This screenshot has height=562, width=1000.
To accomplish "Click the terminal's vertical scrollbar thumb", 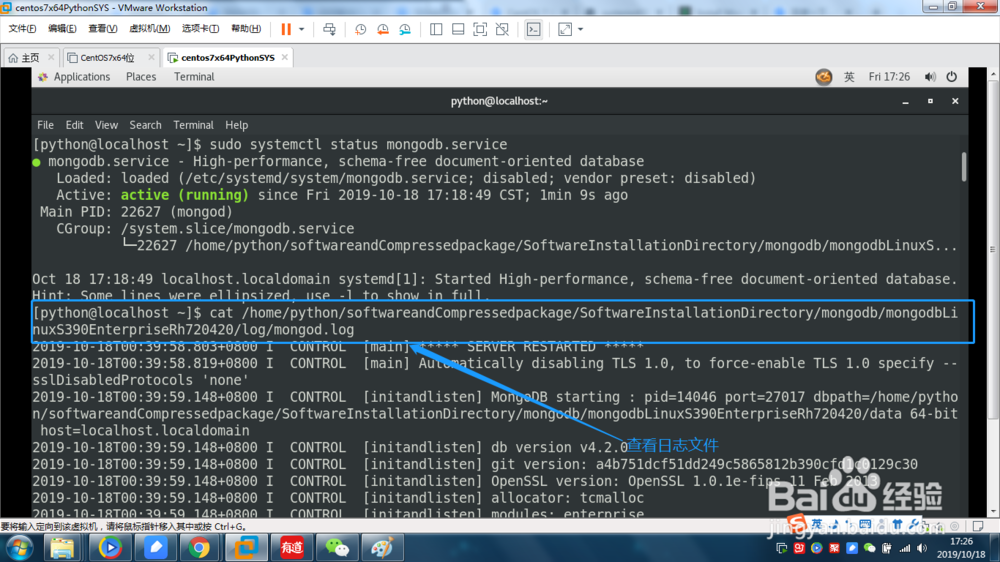I will (x=964, y=167).
